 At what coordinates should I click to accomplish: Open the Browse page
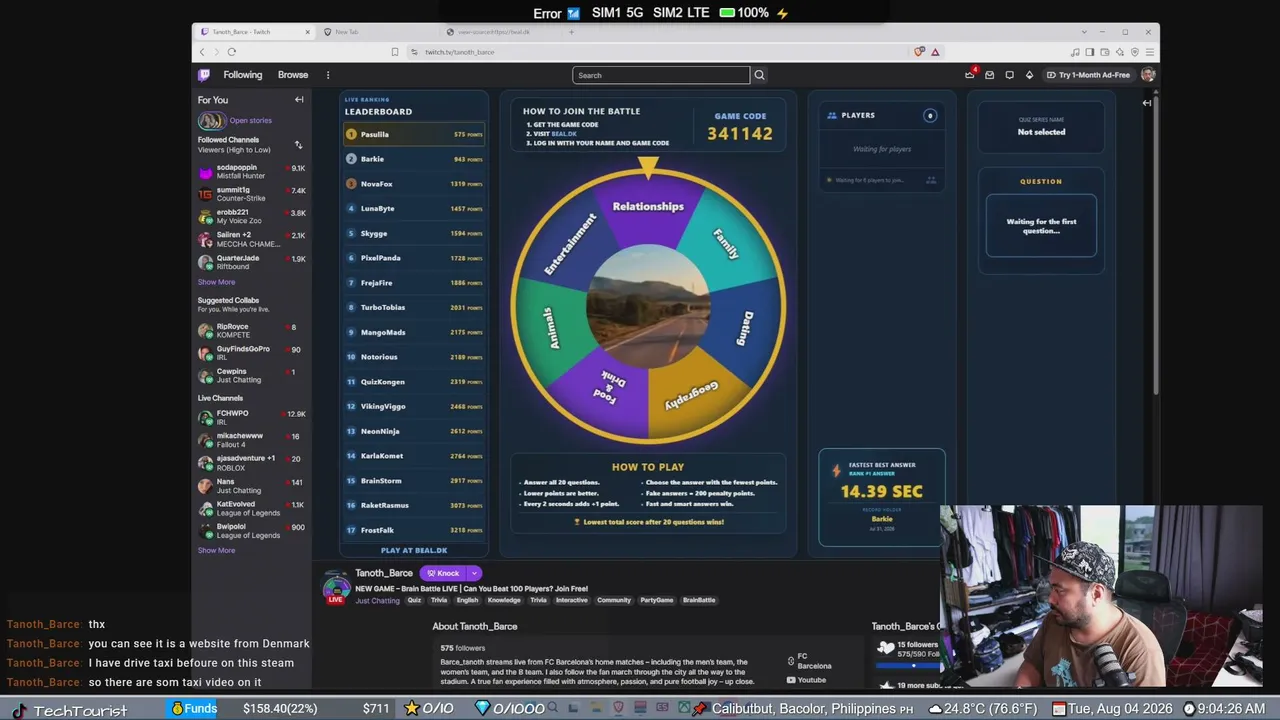[x=293, y=75]
